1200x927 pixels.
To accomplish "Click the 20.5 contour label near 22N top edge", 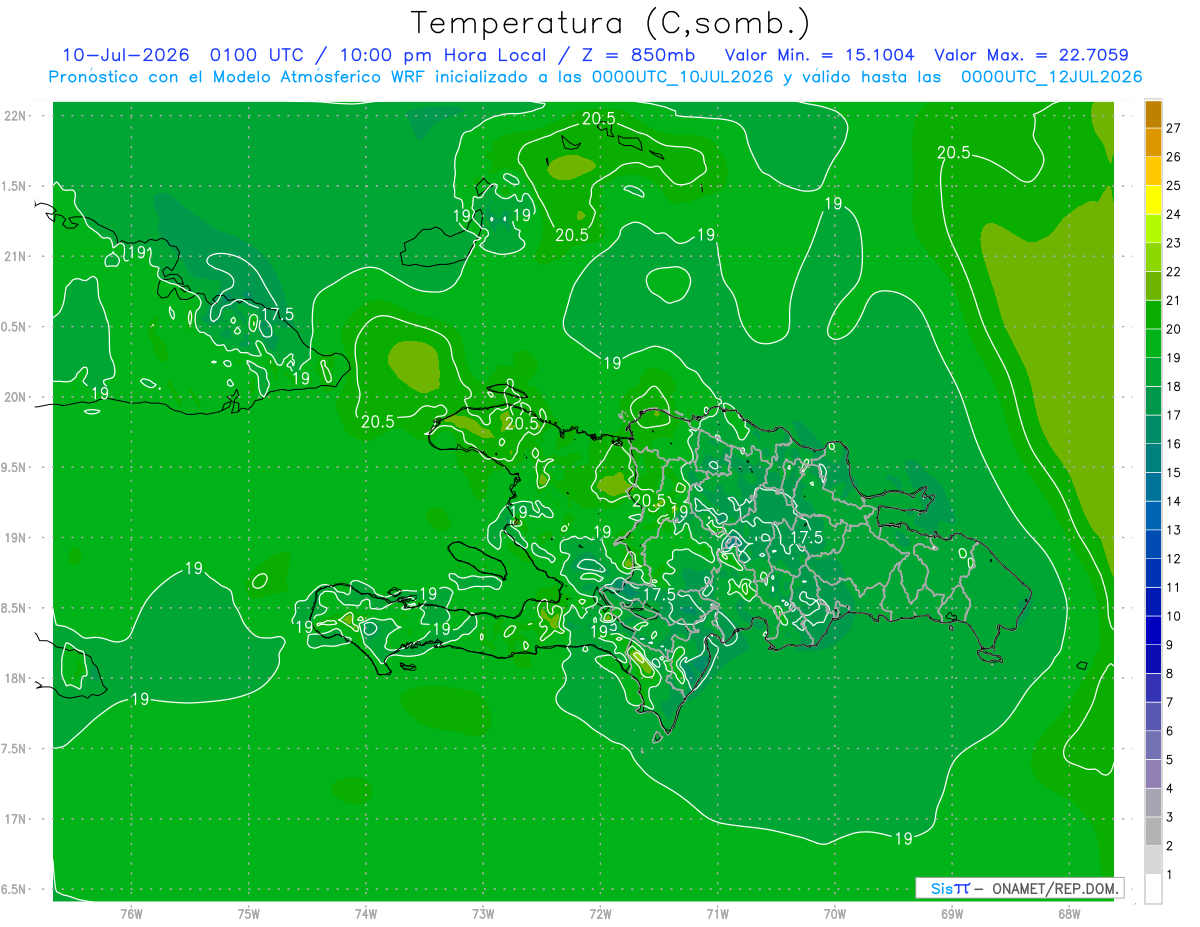I will tap(598, 119).
